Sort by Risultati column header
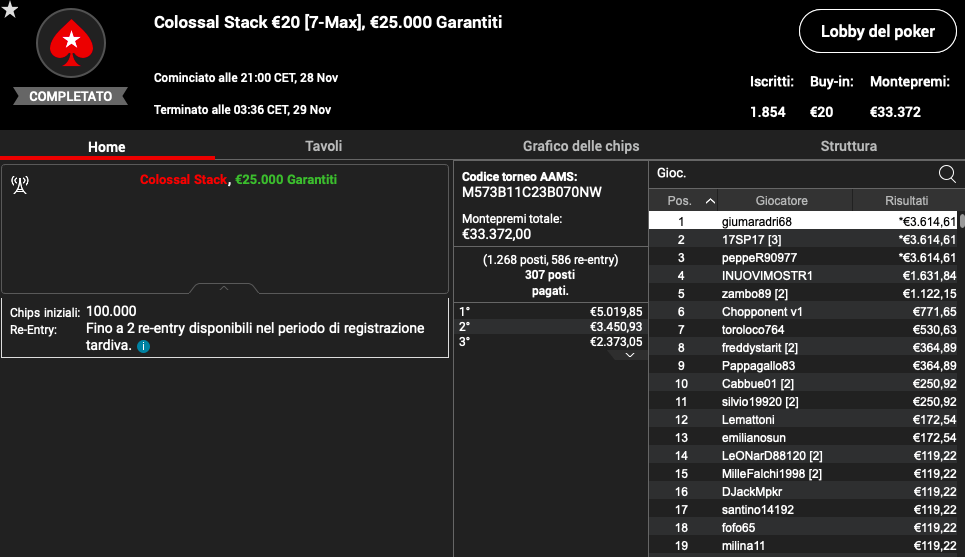This screenshot has height=557, width=965. (x=906, y=201)
